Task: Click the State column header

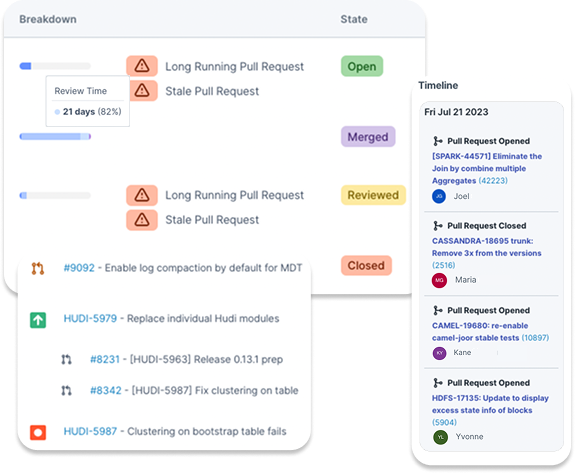Action: [x=354, y=19]
